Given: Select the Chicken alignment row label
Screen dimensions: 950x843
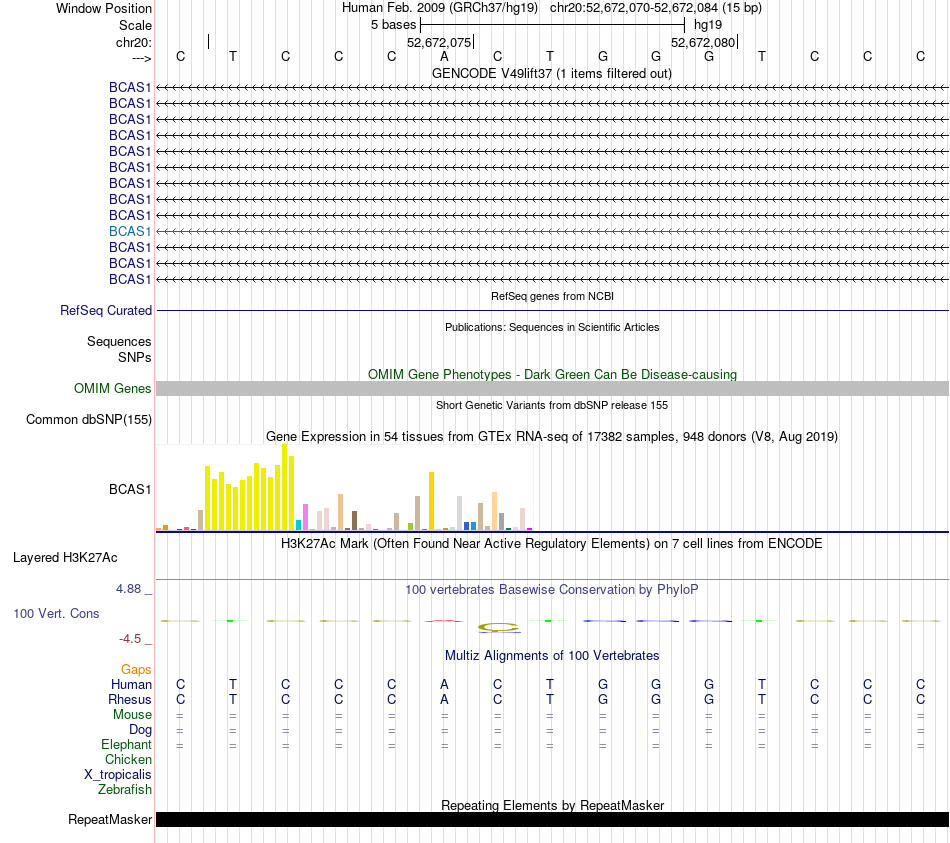Looking at the screenshot, I should click(128, 759).
